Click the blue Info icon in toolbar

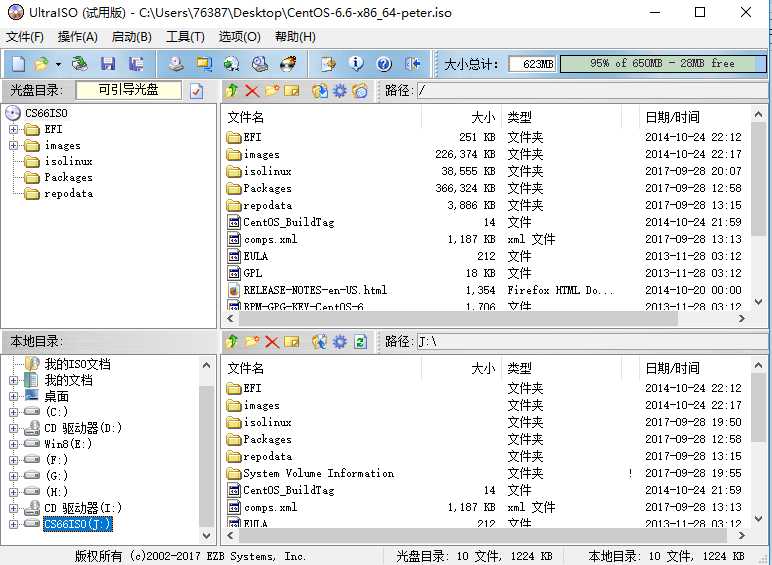point(356,64)
